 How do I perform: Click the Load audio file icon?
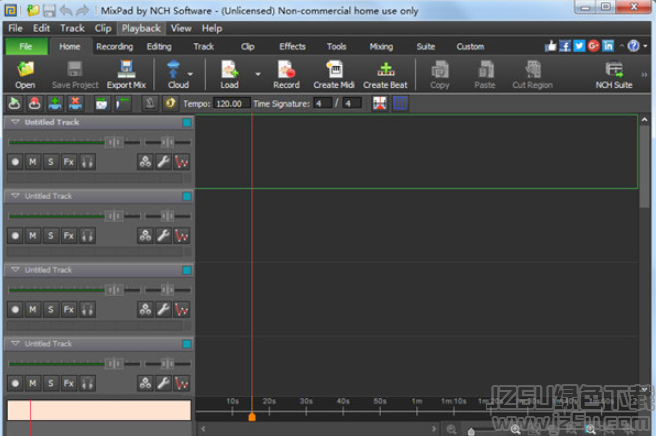[x=229, y=69]
